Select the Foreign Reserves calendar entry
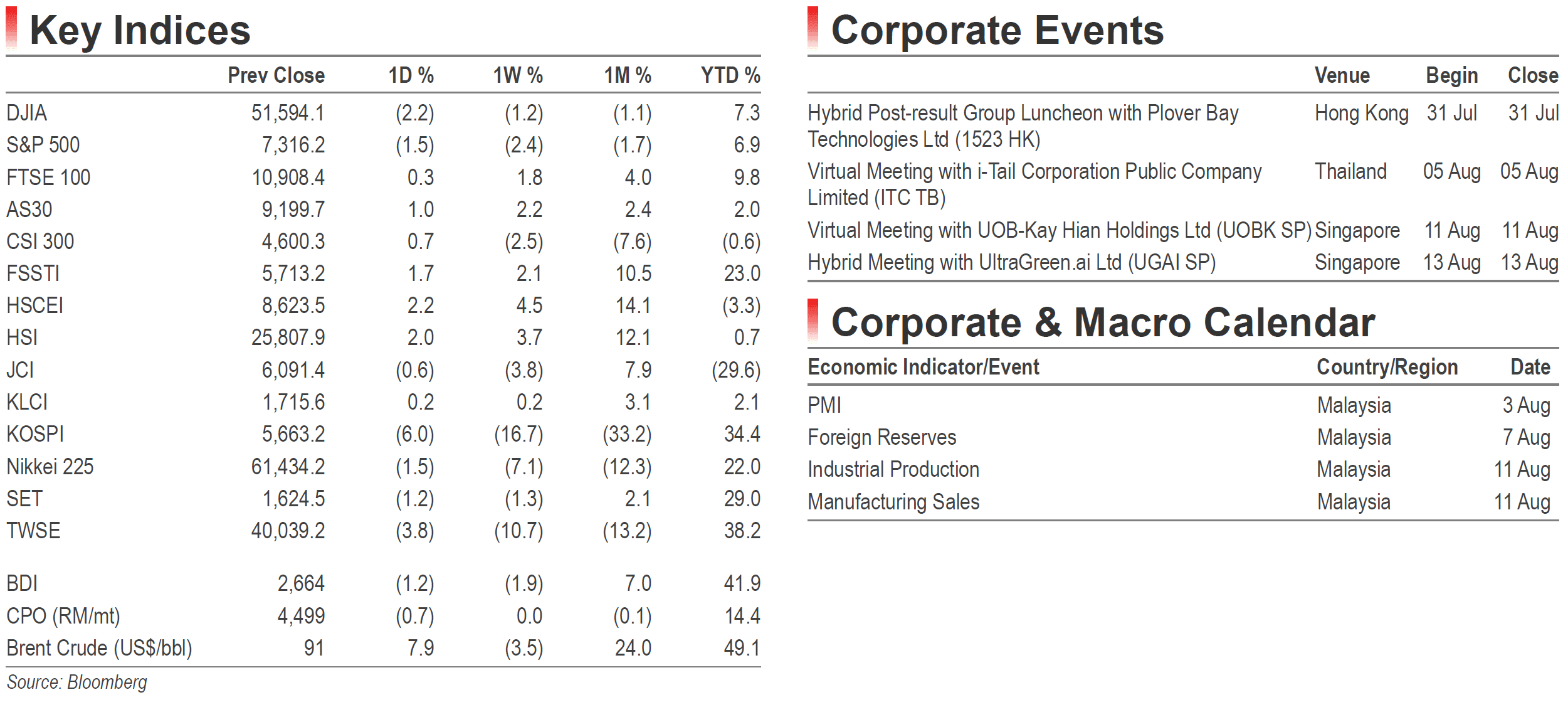Viewport: 1568px width, 712px height. 882,437
